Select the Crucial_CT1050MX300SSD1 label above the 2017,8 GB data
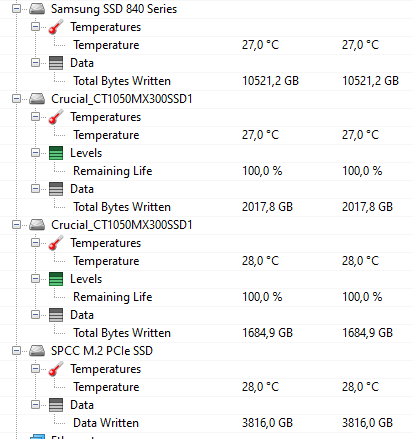This screenshot has width=413, height=439. (x=122, y=99)
